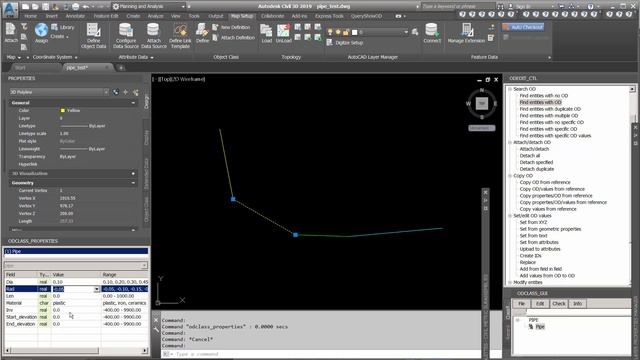Click the ODCLASS_PROPERTIES horizontal scrollbar
This screenshot has height=360, width=640.
(x=76, y=351)
